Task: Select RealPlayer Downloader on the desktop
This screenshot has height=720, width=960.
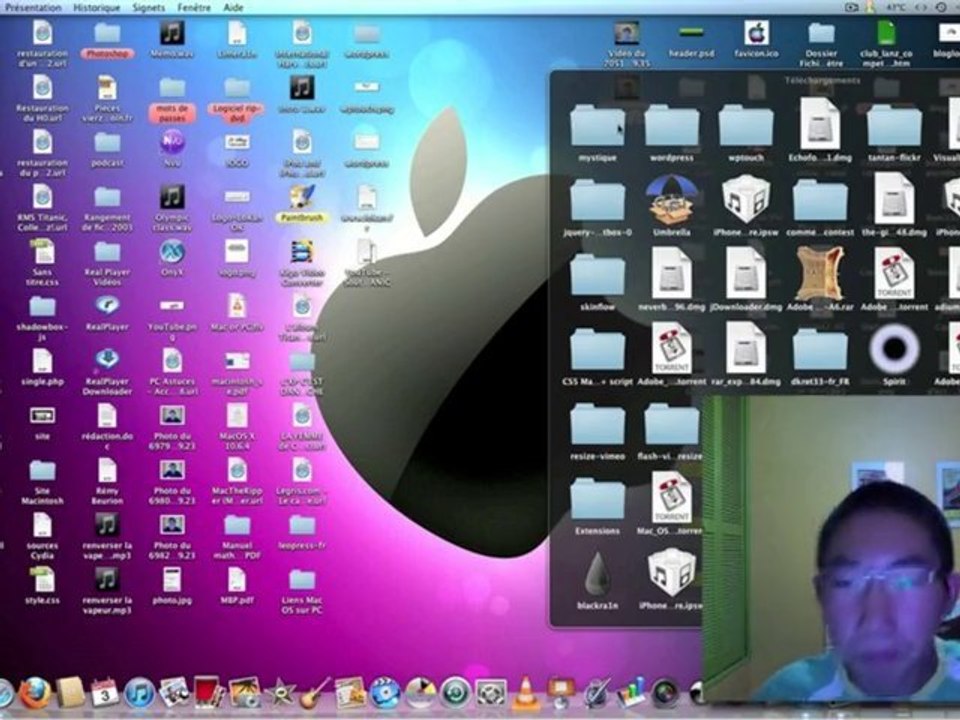Action: coord(107,360)
